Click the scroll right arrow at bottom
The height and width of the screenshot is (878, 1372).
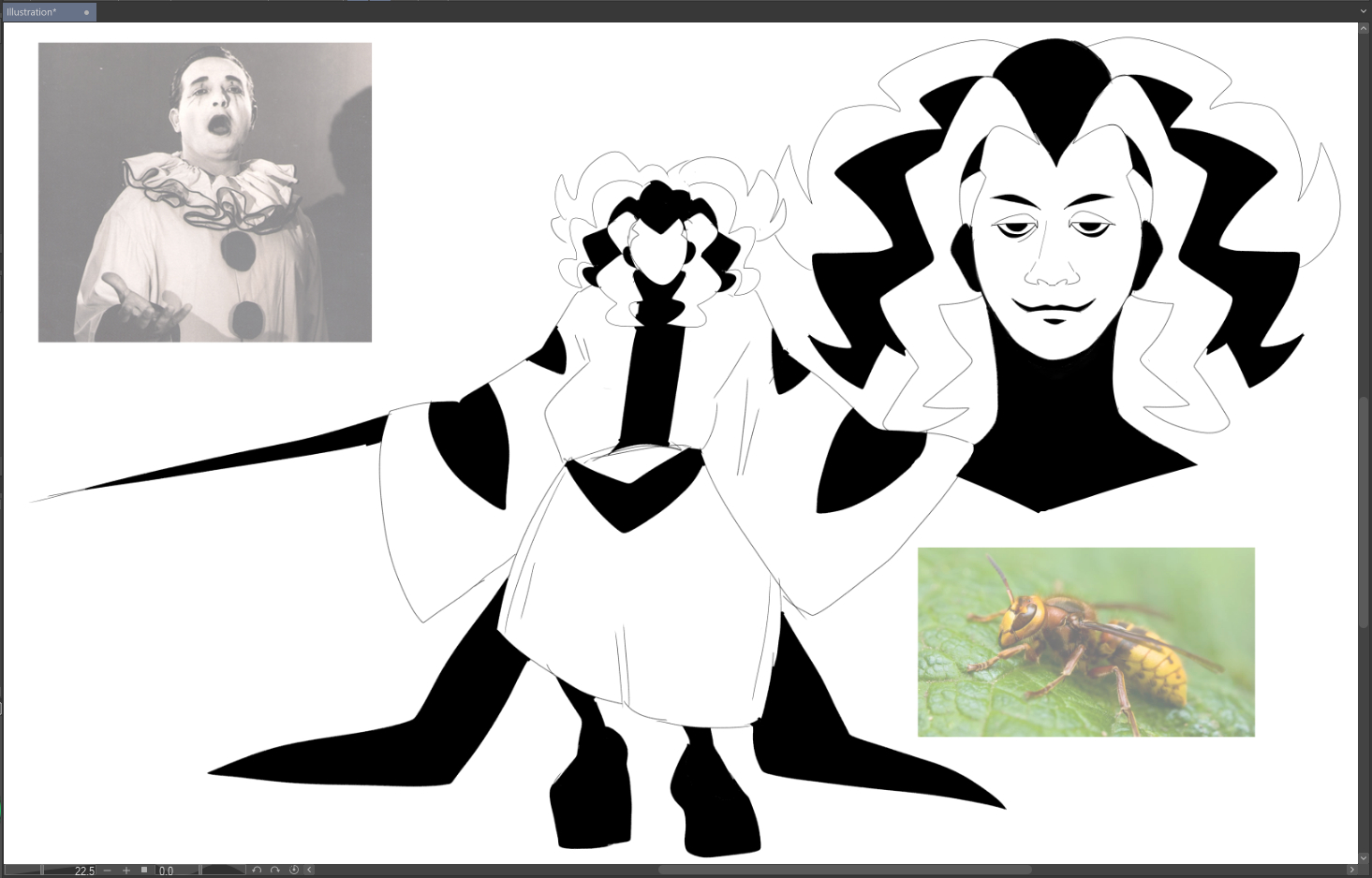pos(1351,871)
